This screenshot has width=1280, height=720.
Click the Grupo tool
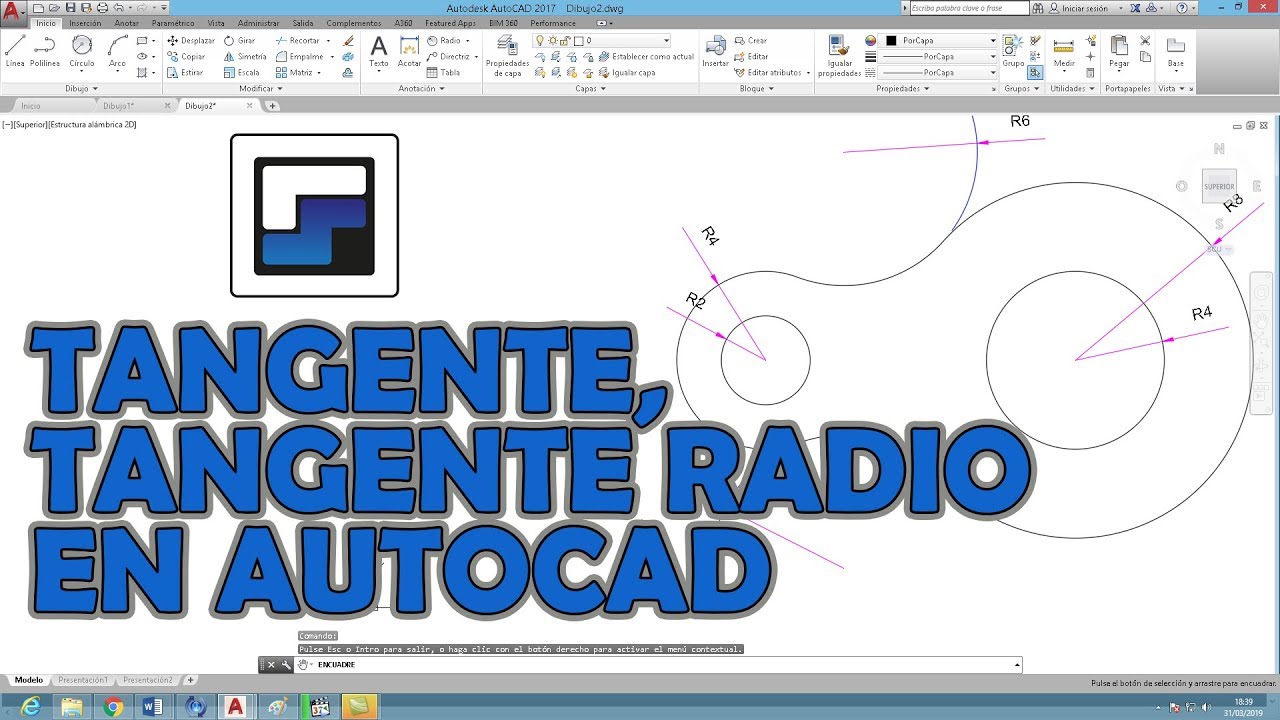1014,52
